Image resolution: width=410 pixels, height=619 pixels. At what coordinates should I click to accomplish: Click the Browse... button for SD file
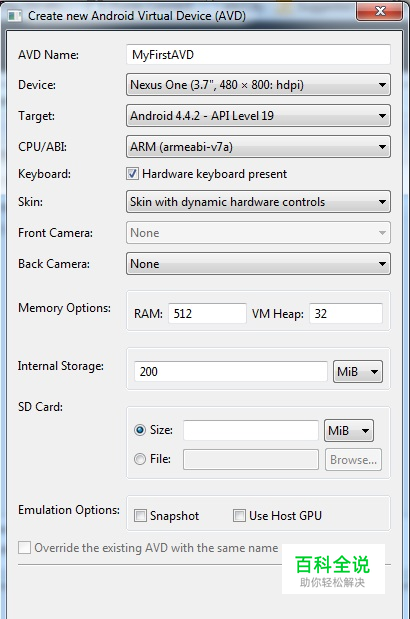click(x=353, y=460)
